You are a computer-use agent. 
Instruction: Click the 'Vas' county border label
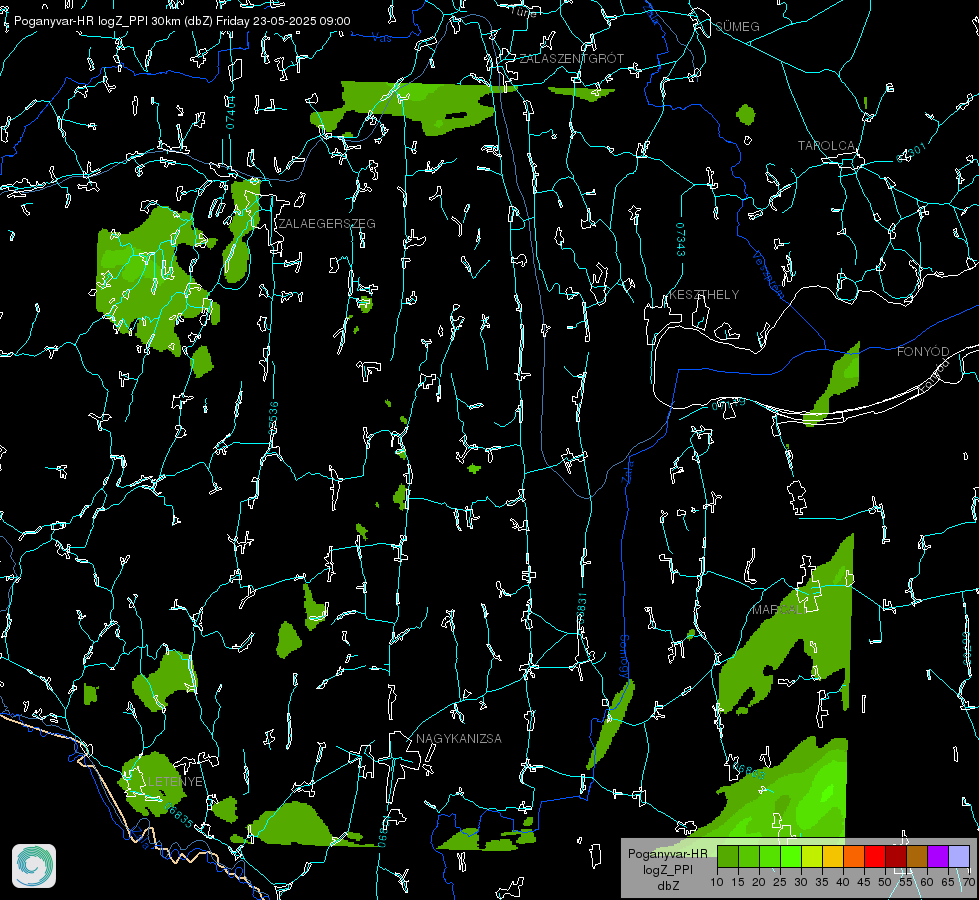tap(381, 38)
